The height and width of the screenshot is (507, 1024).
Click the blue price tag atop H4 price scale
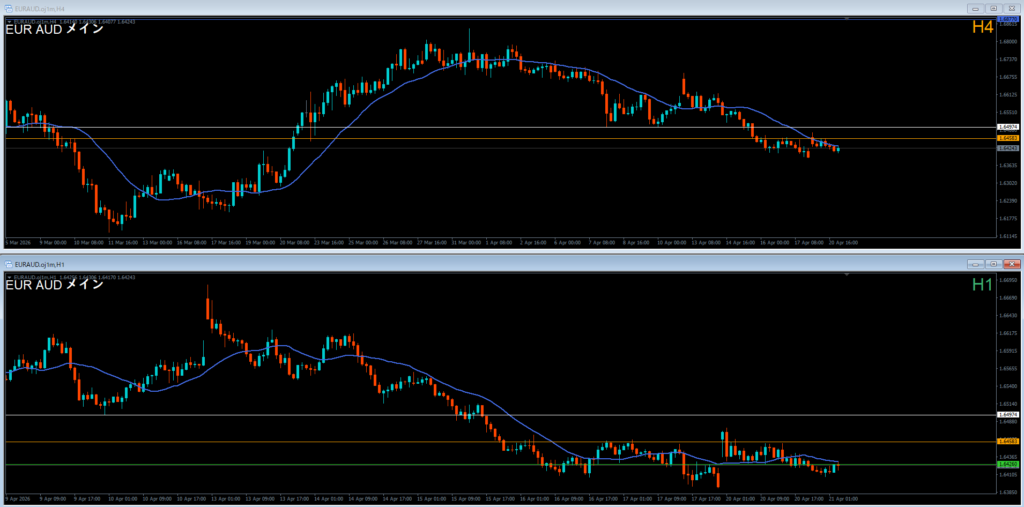(1009, 20)
